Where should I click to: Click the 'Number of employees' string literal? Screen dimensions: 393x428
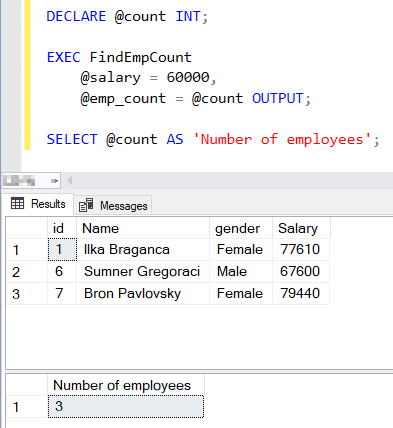282,139
